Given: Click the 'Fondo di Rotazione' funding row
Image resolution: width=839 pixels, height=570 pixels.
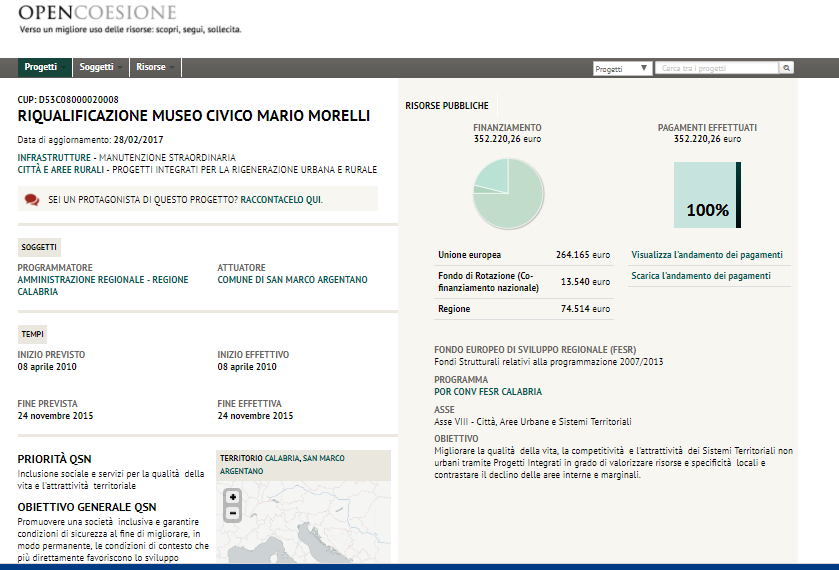Looking at the screenshot, I should click(x=524, y=282).
